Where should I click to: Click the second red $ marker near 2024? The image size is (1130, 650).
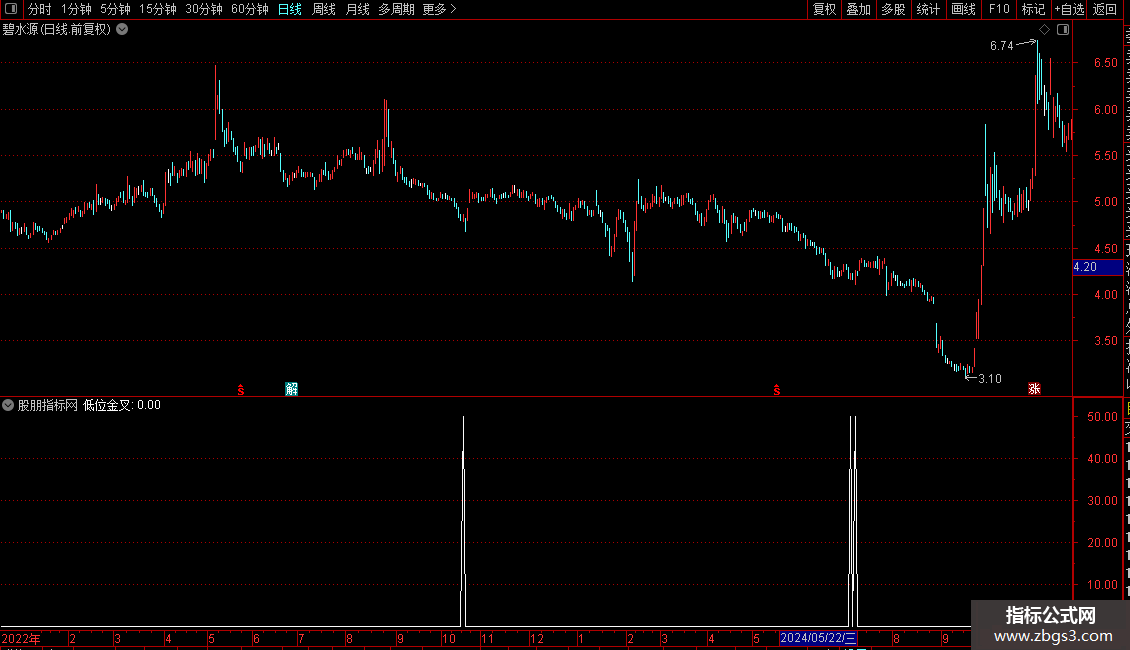(x=776, y=390)
